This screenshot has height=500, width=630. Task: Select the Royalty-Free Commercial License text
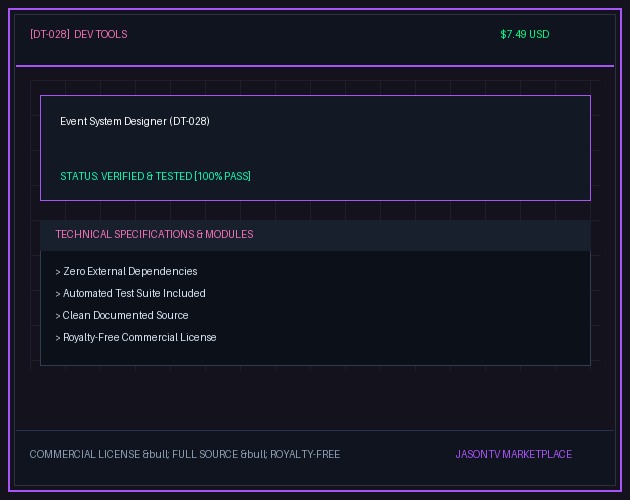[x=140, y=337]
